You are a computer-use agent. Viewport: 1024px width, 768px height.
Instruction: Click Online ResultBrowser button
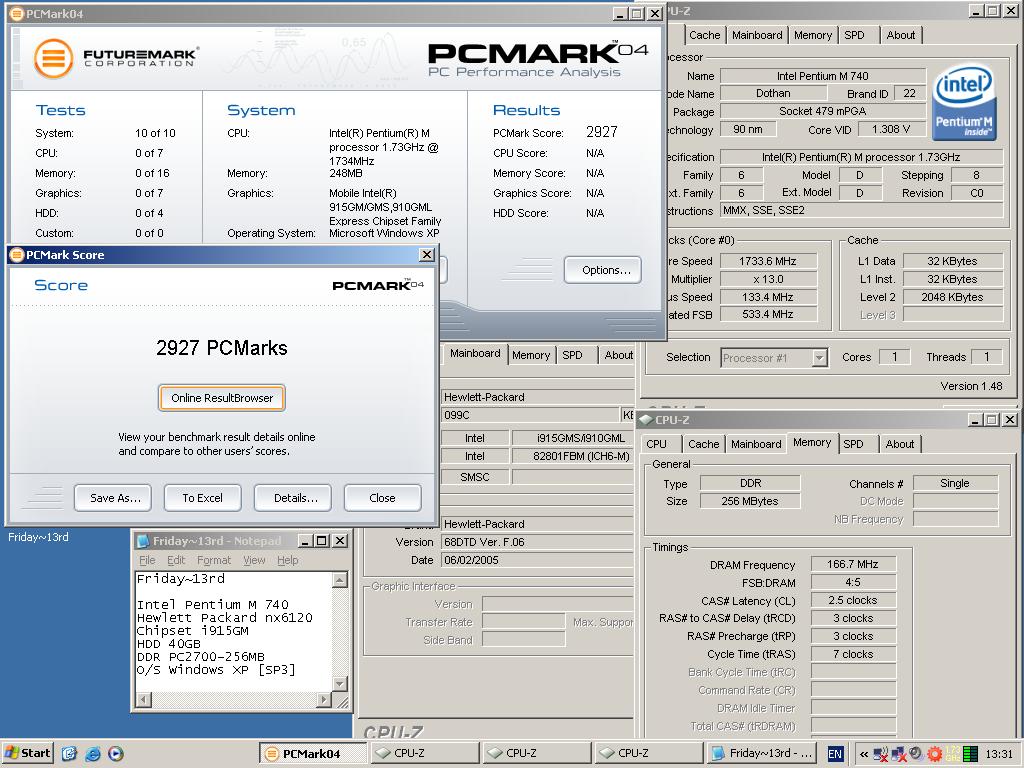pyautogui.click(x=222, y=398)
